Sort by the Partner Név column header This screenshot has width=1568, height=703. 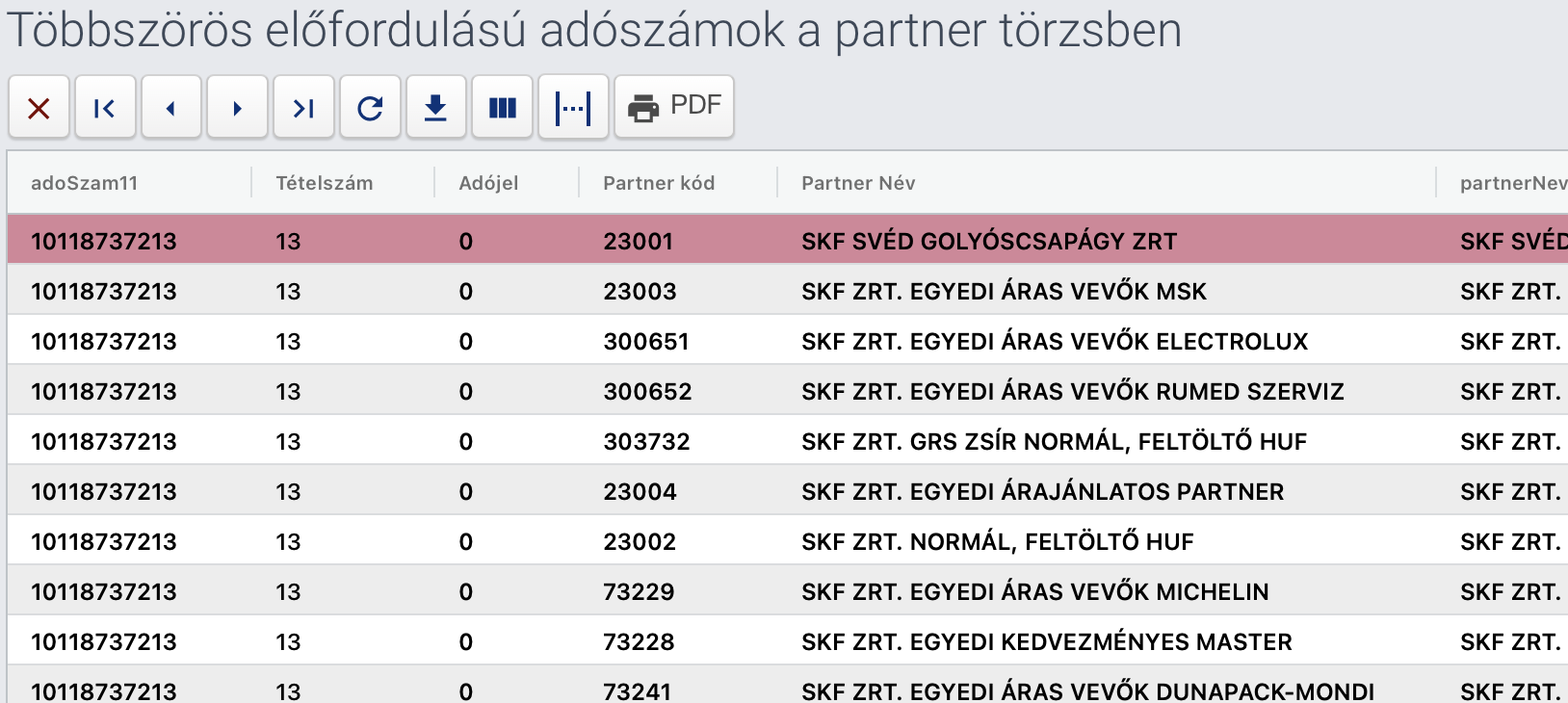pyautogui.click(x=858, y=183)
